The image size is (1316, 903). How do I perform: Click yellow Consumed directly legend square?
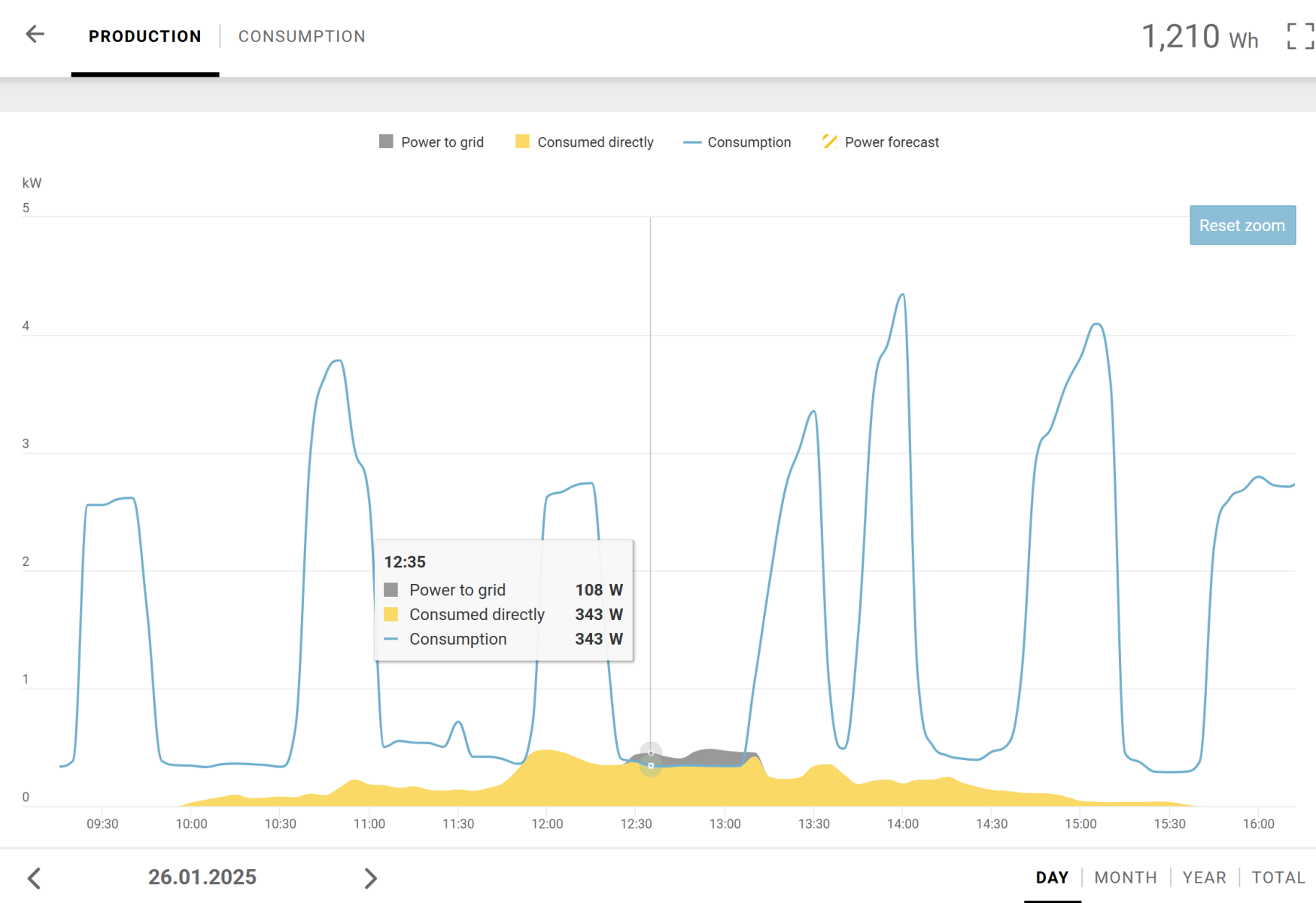click(x=522, y=141)
